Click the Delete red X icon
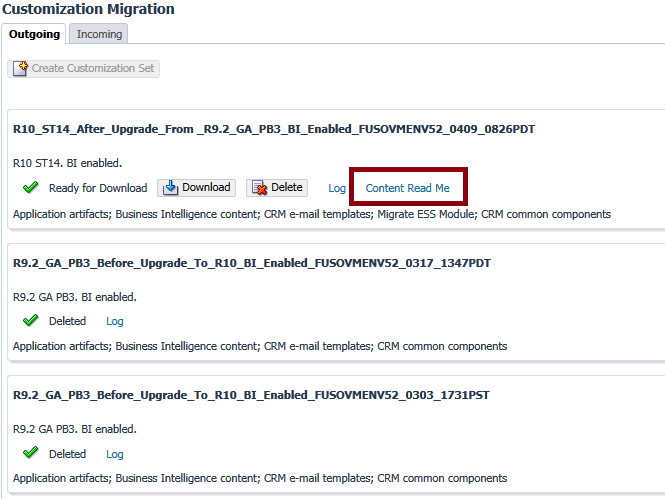Screen dimensions: 665x499 259,188
